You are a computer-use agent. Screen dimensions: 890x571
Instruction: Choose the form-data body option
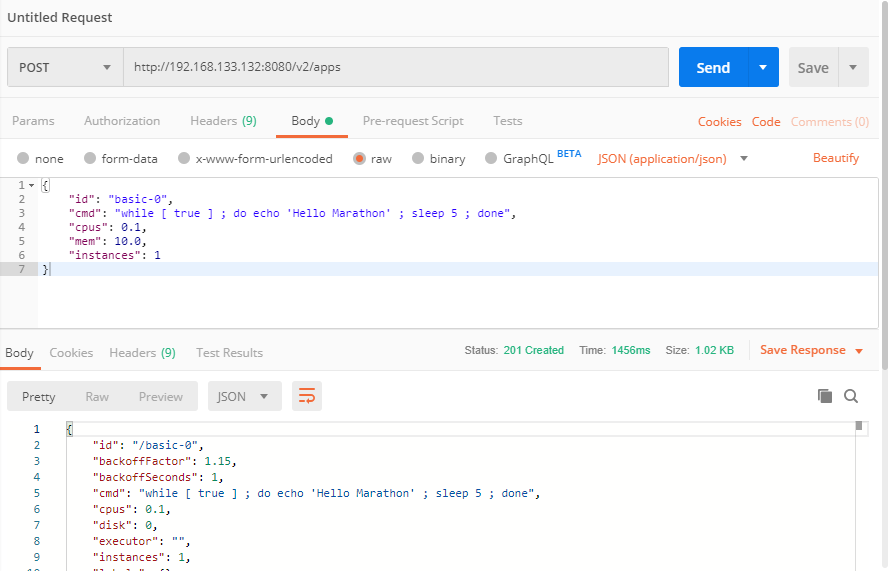coord(90,158)
